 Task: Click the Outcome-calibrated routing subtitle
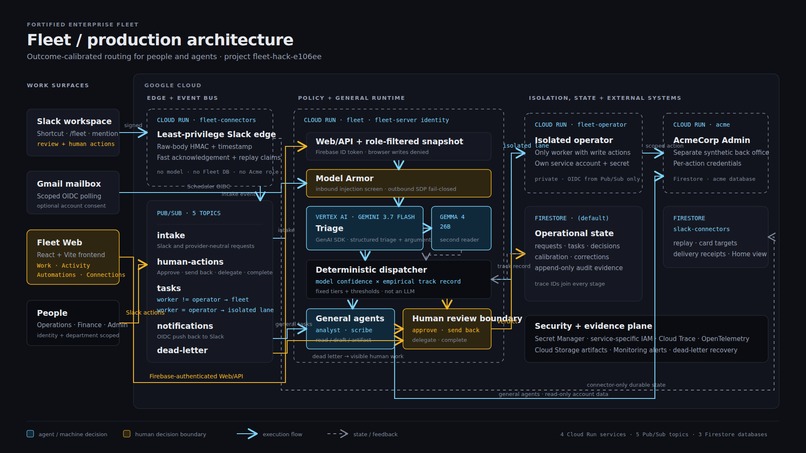tap(174, 57)
